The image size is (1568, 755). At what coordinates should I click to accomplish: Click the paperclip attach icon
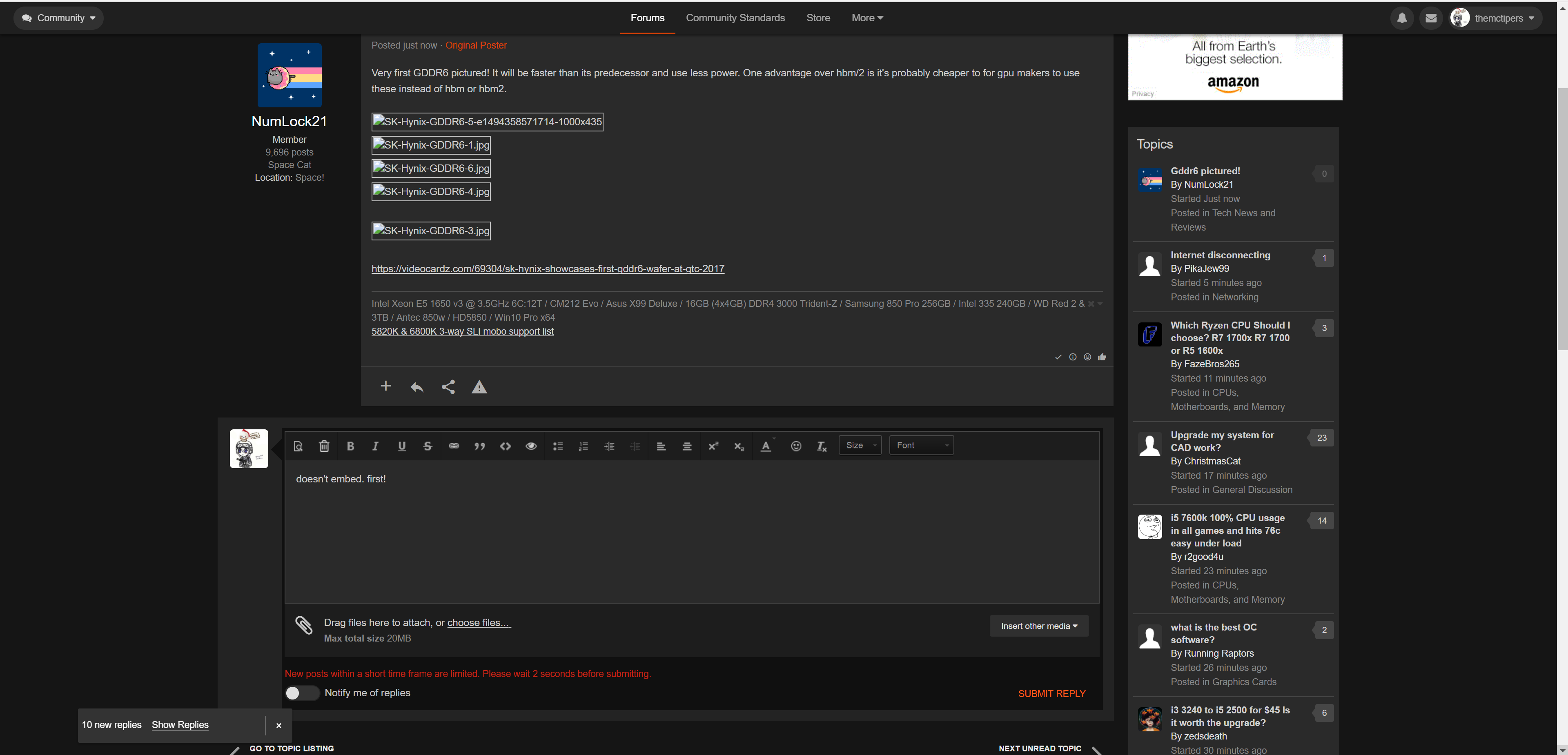[x=304, y=625]
